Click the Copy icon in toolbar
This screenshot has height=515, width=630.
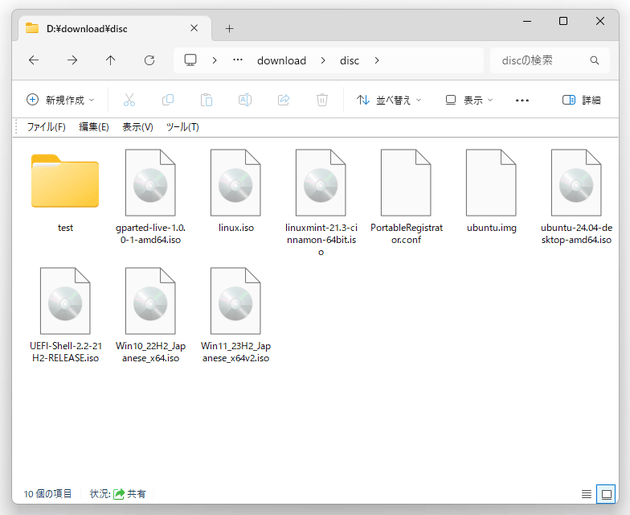pos(168,100)
